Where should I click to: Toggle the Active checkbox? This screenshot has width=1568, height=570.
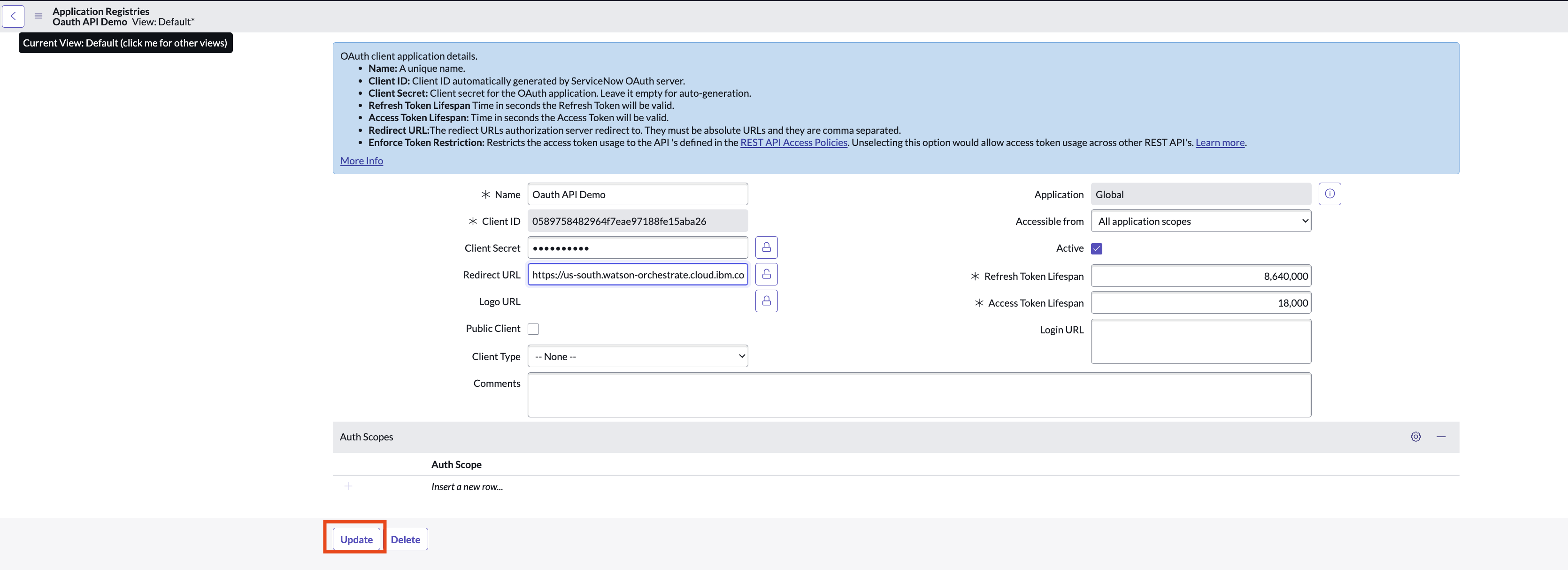pos(1096,248)
